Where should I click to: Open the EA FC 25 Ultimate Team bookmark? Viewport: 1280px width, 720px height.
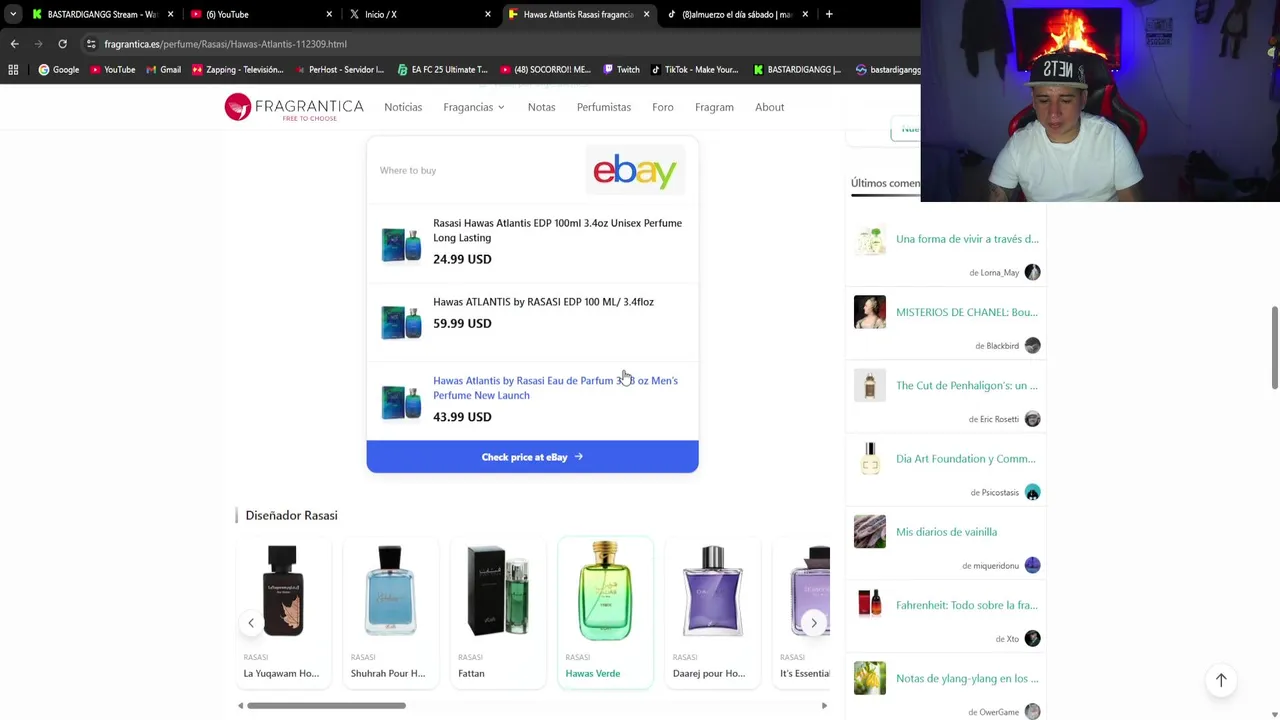[443, 70]
